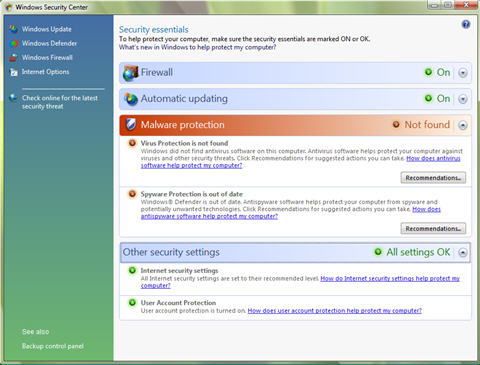Expand the Firewall section arrow
This screenshot has width=480, height=365.
point(463,73)
